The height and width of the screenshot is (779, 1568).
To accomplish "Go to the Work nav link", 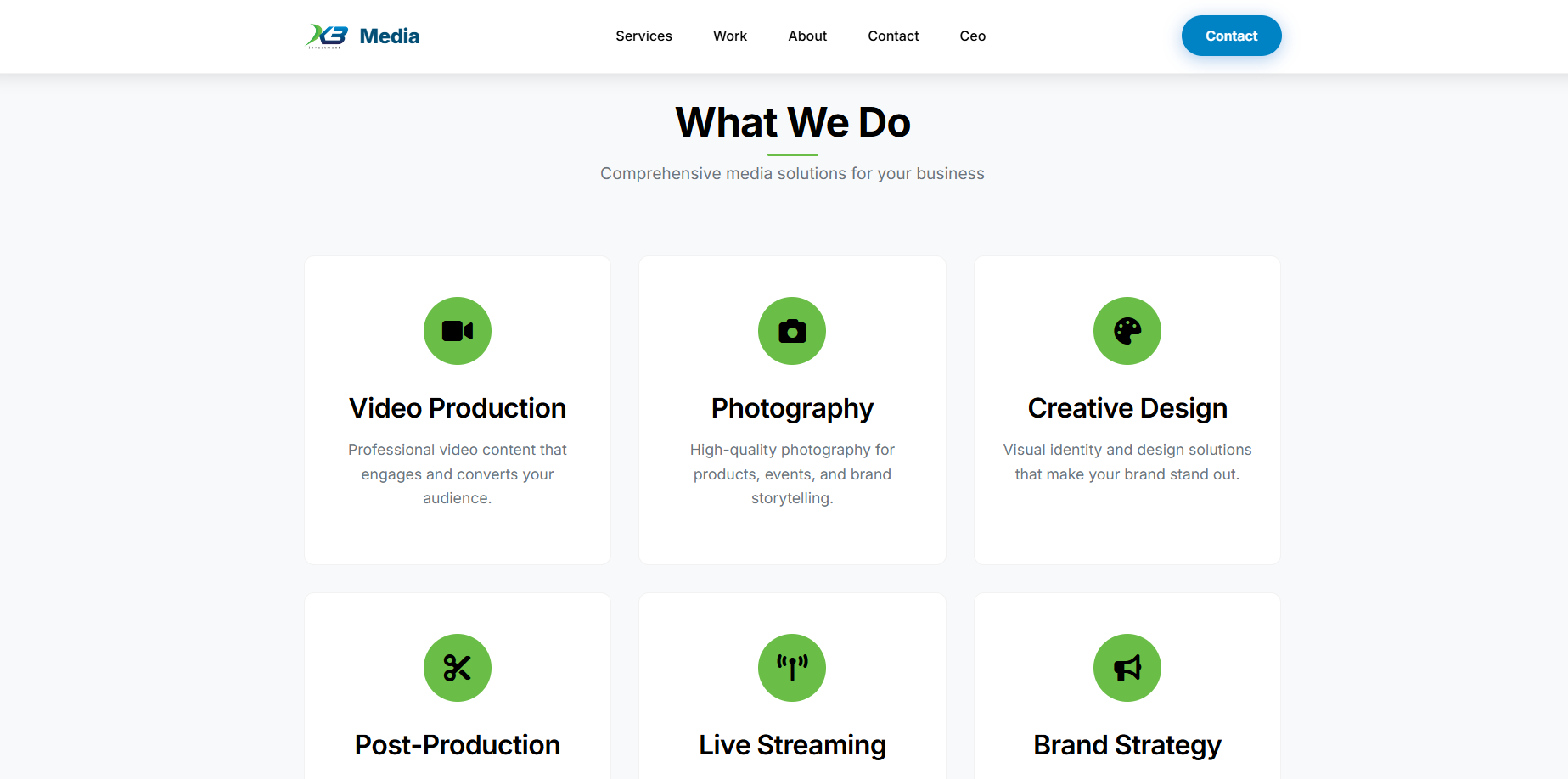I will [x=730, y=36].
